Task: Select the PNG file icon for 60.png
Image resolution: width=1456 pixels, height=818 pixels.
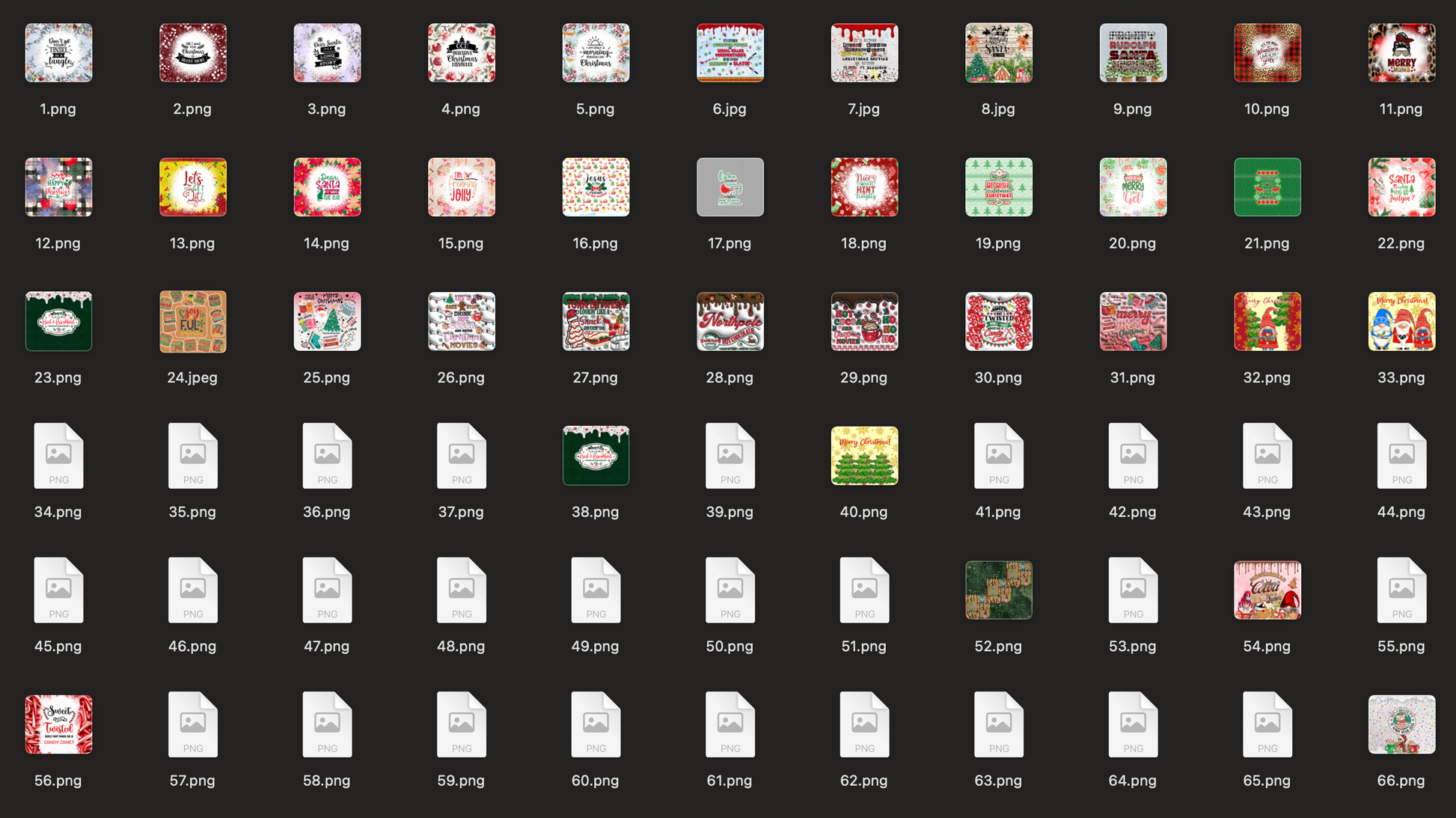Action: tap(596, 724)
